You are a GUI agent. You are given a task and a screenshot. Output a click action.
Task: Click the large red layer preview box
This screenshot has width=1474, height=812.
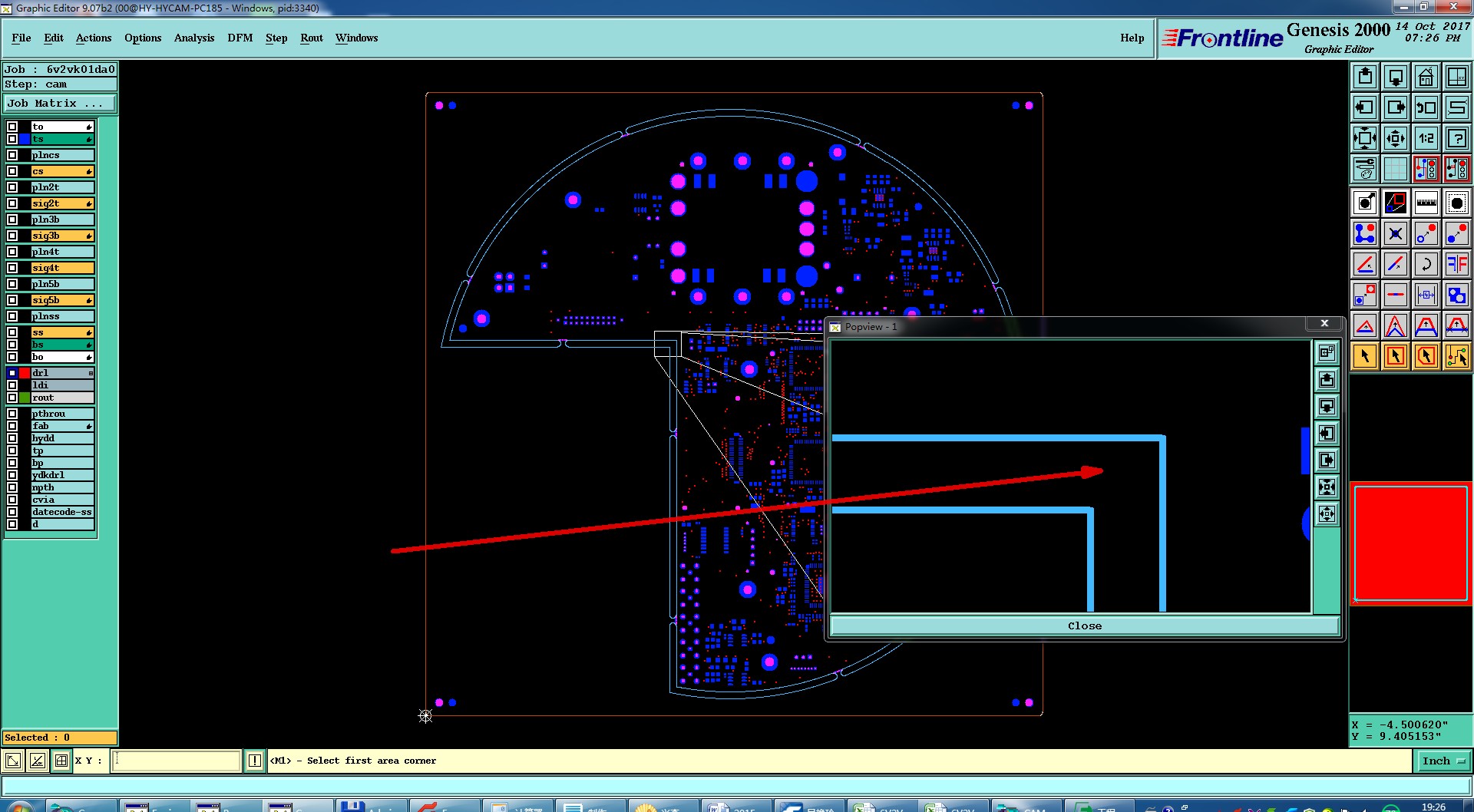(x=1411, y=543)
